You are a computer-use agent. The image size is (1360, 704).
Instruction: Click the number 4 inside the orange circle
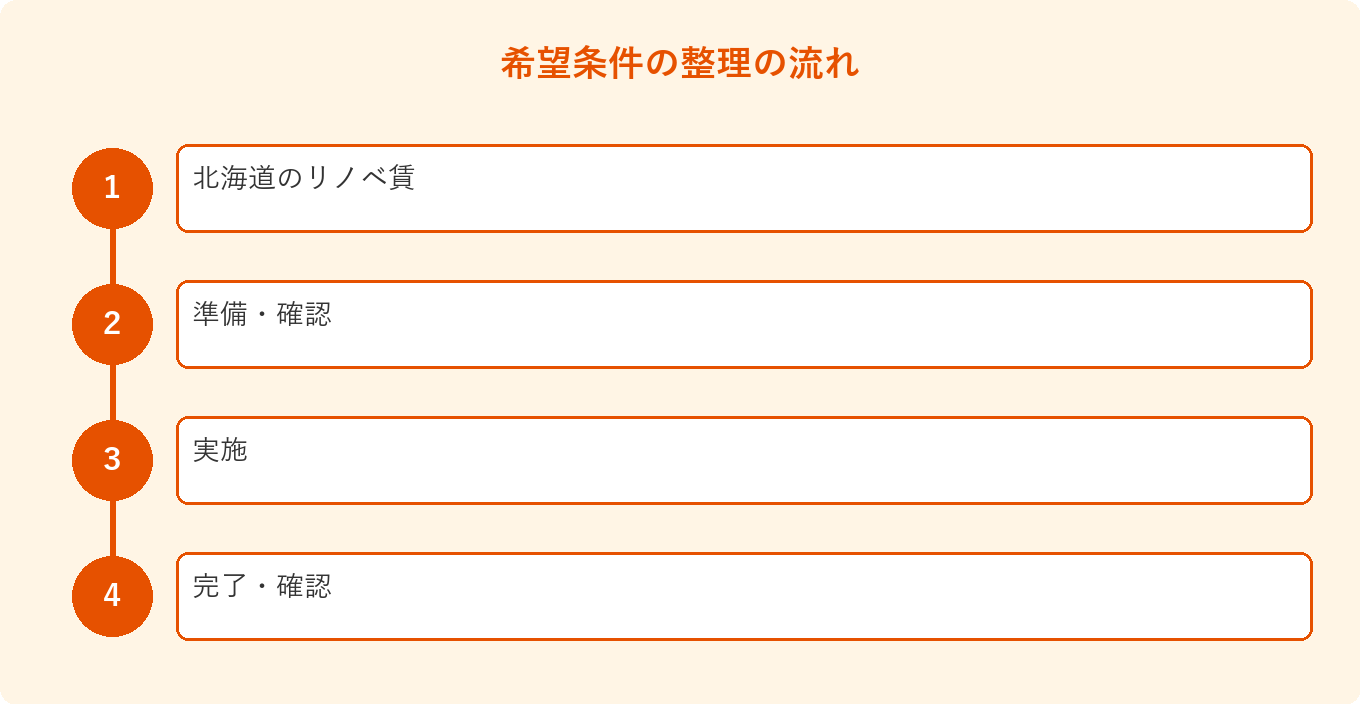[x=112, y=596]
